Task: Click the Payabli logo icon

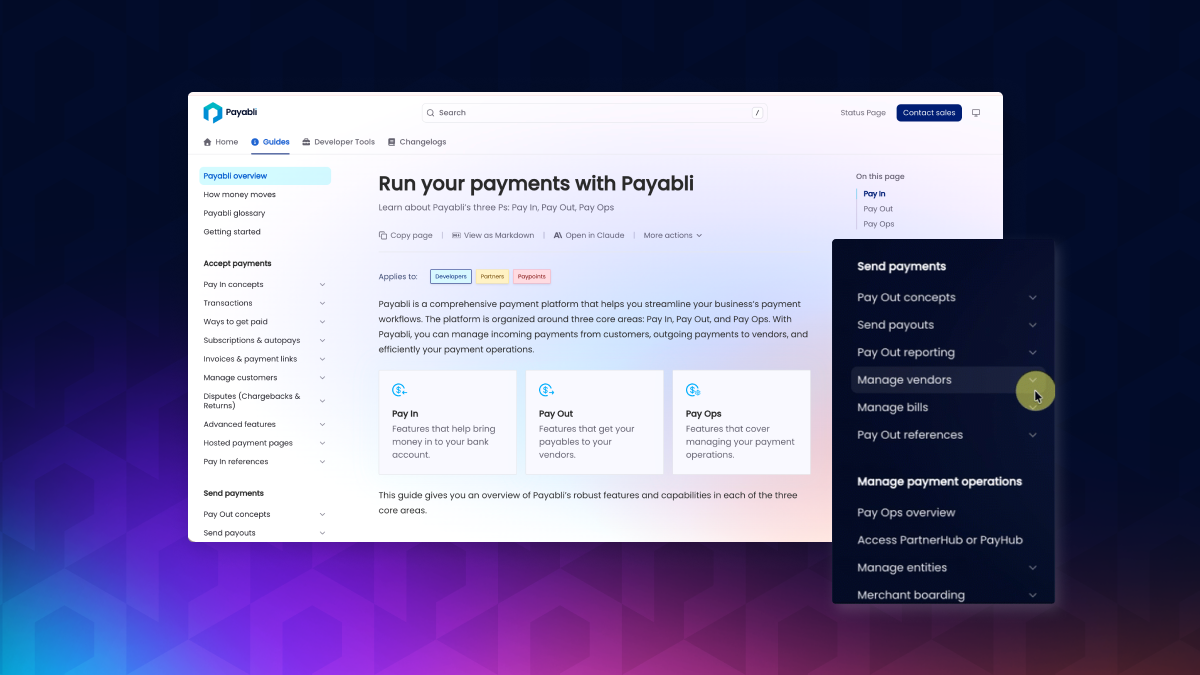Action: pos(212,113)
